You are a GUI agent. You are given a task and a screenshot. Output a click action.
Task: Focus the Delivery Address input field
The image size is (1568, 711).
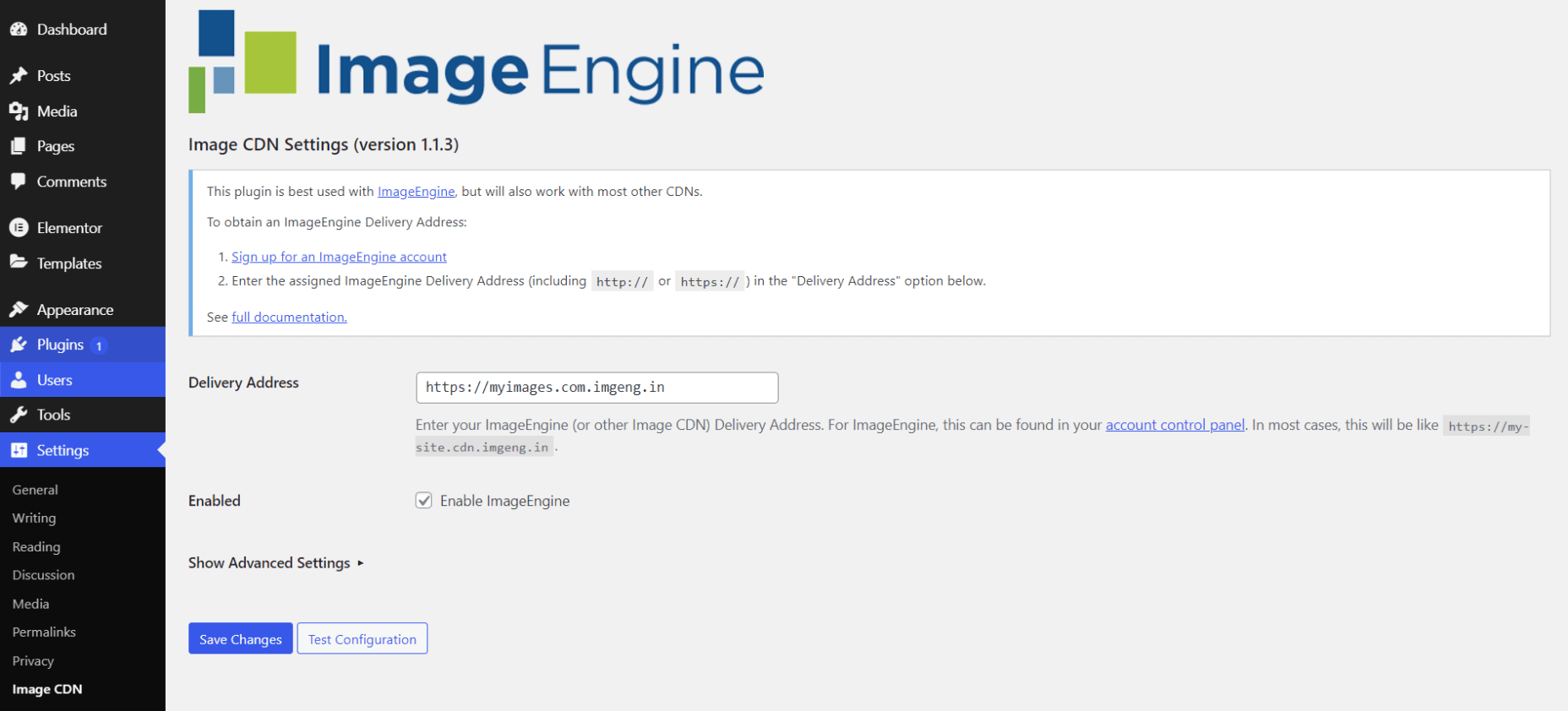[x=597, y=388]
